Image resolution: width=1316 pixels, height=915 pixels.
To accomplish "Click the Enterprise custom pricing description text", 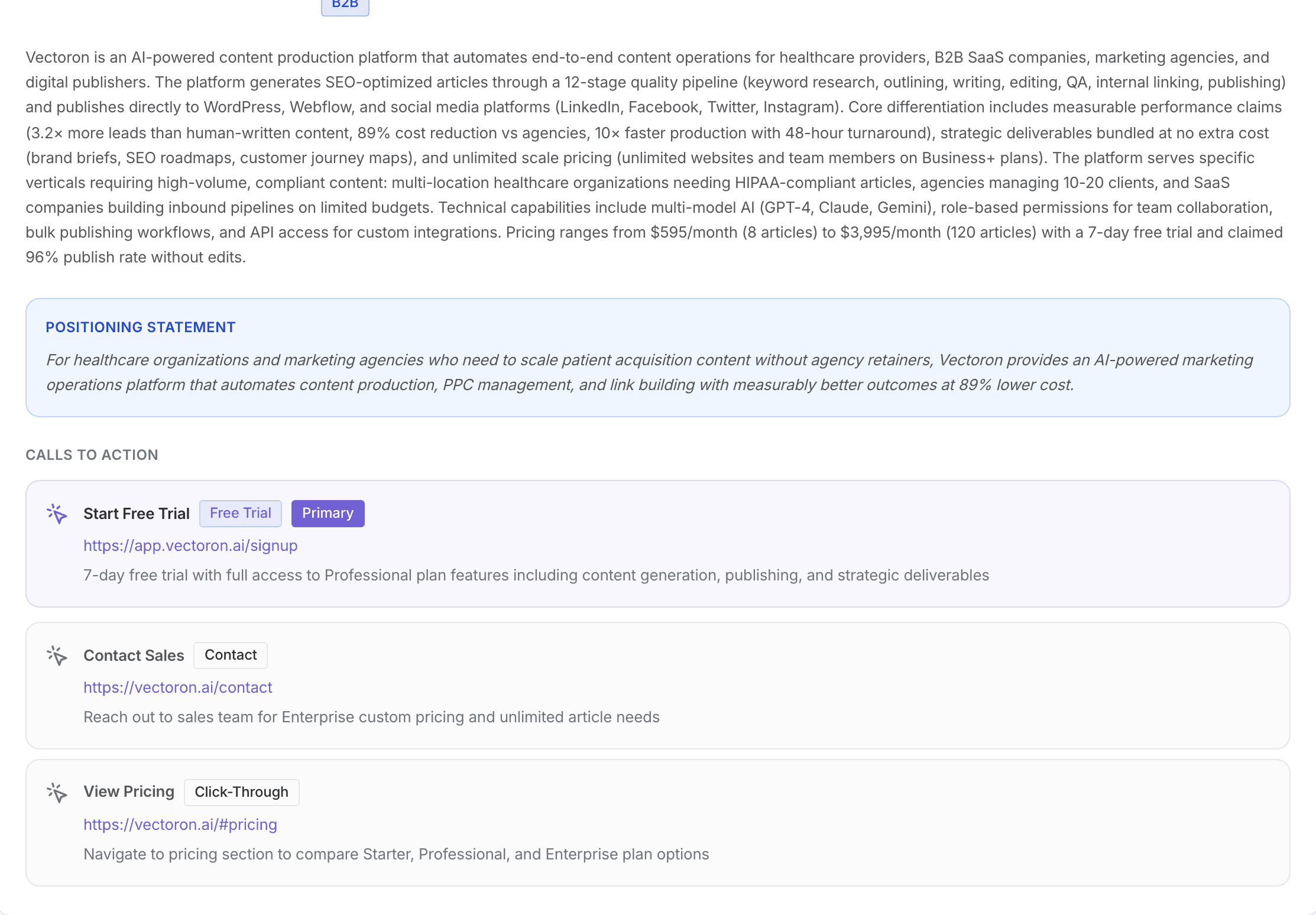I will (371, 717).
